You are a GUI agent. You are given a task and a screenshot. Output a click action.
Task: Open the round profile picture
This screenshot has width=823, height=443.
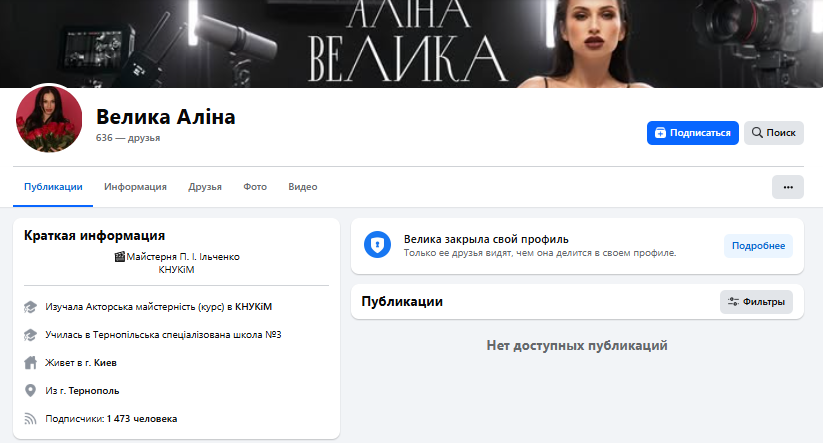[49, 119]
